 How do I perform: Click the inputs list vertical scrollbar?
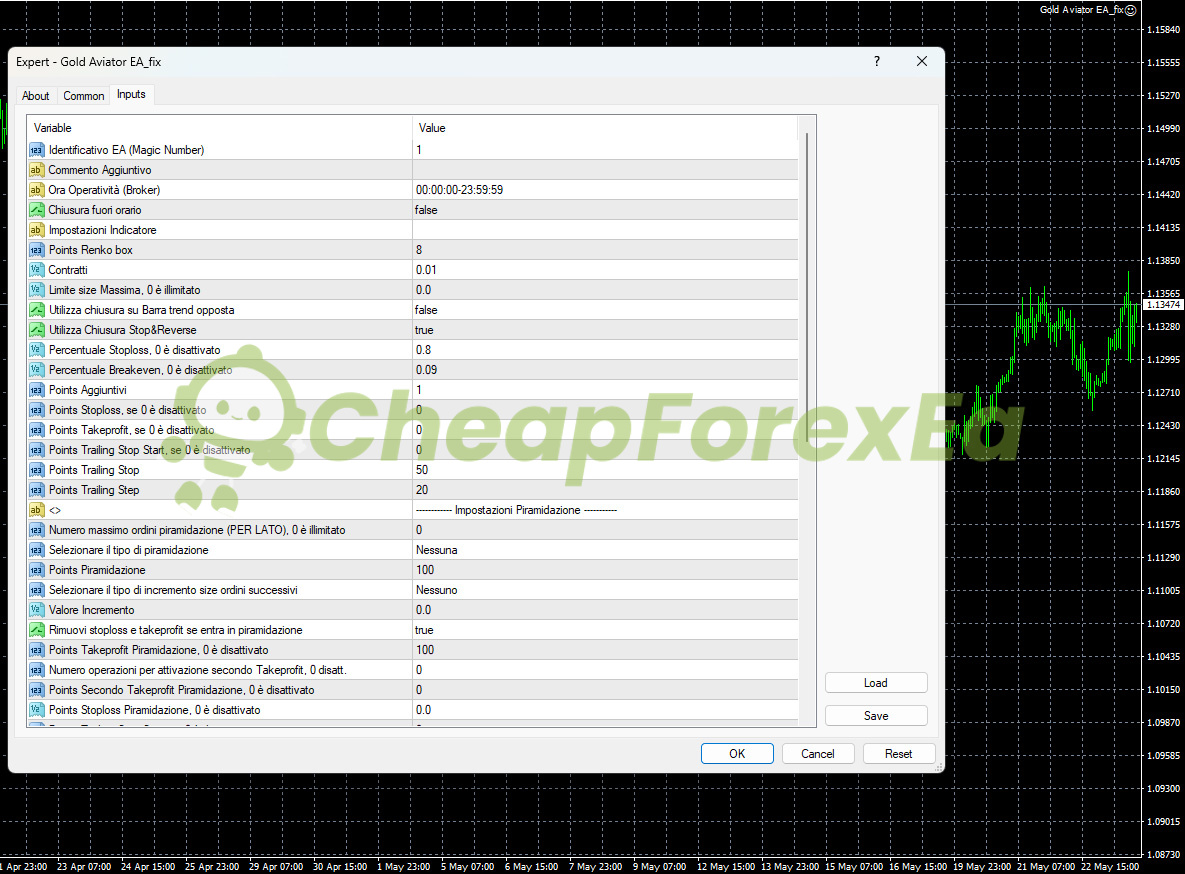(x=807, y=287)
